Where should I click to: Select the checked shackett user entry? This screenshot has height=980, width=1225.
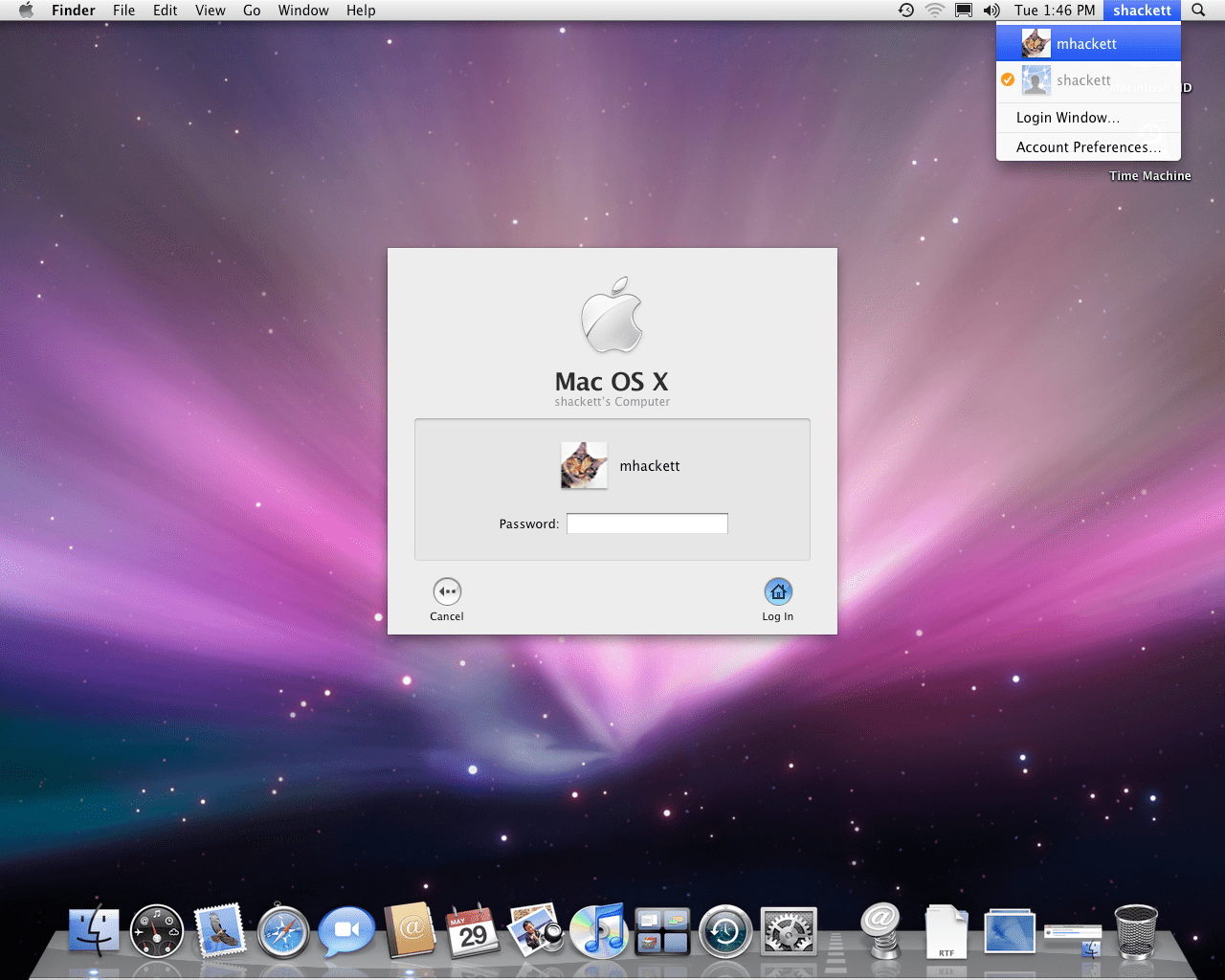coord(1083,80)
